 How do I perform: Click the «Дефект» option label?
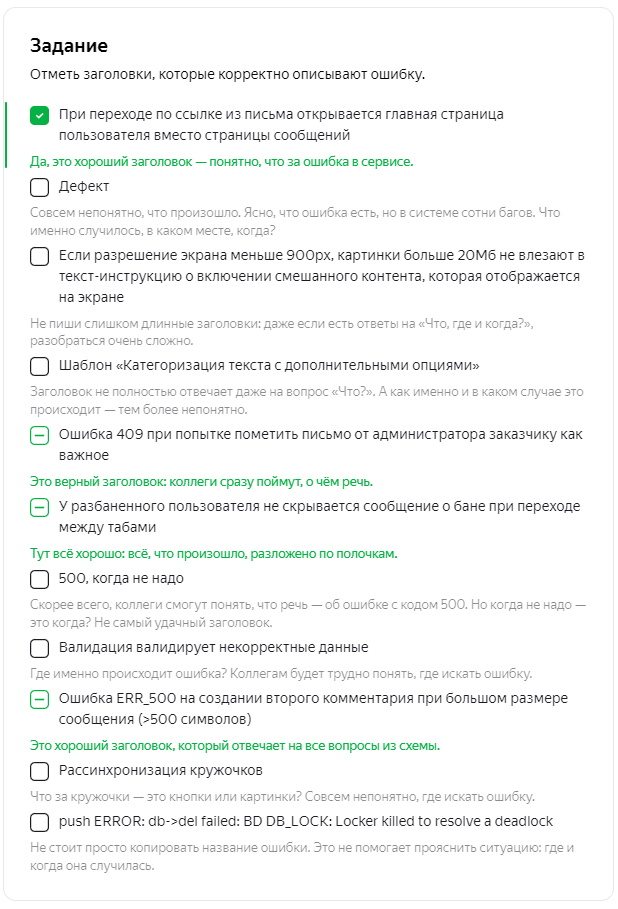tap(83, 187)
